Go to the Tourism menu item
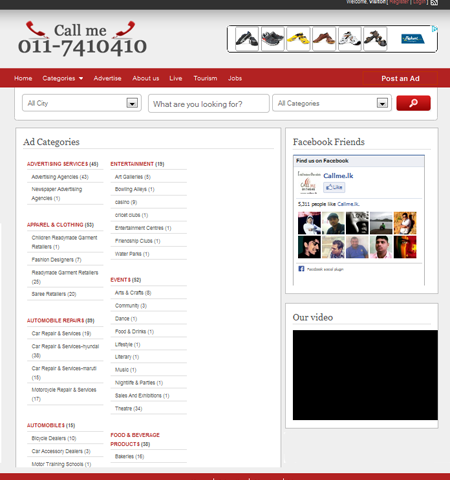Screen dimensions: 450x480 point(205,78)
